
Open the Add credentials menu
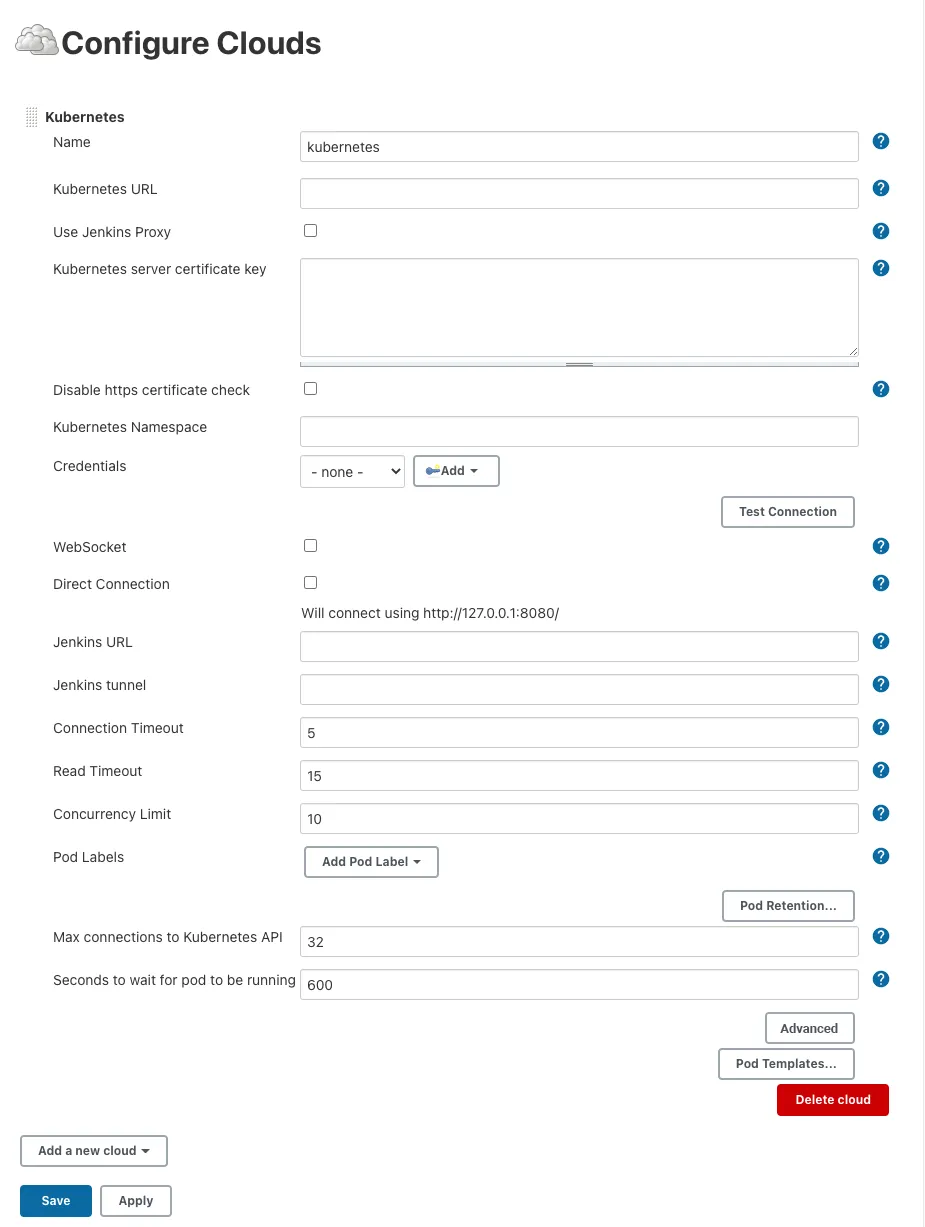click(x=456, y=471)
